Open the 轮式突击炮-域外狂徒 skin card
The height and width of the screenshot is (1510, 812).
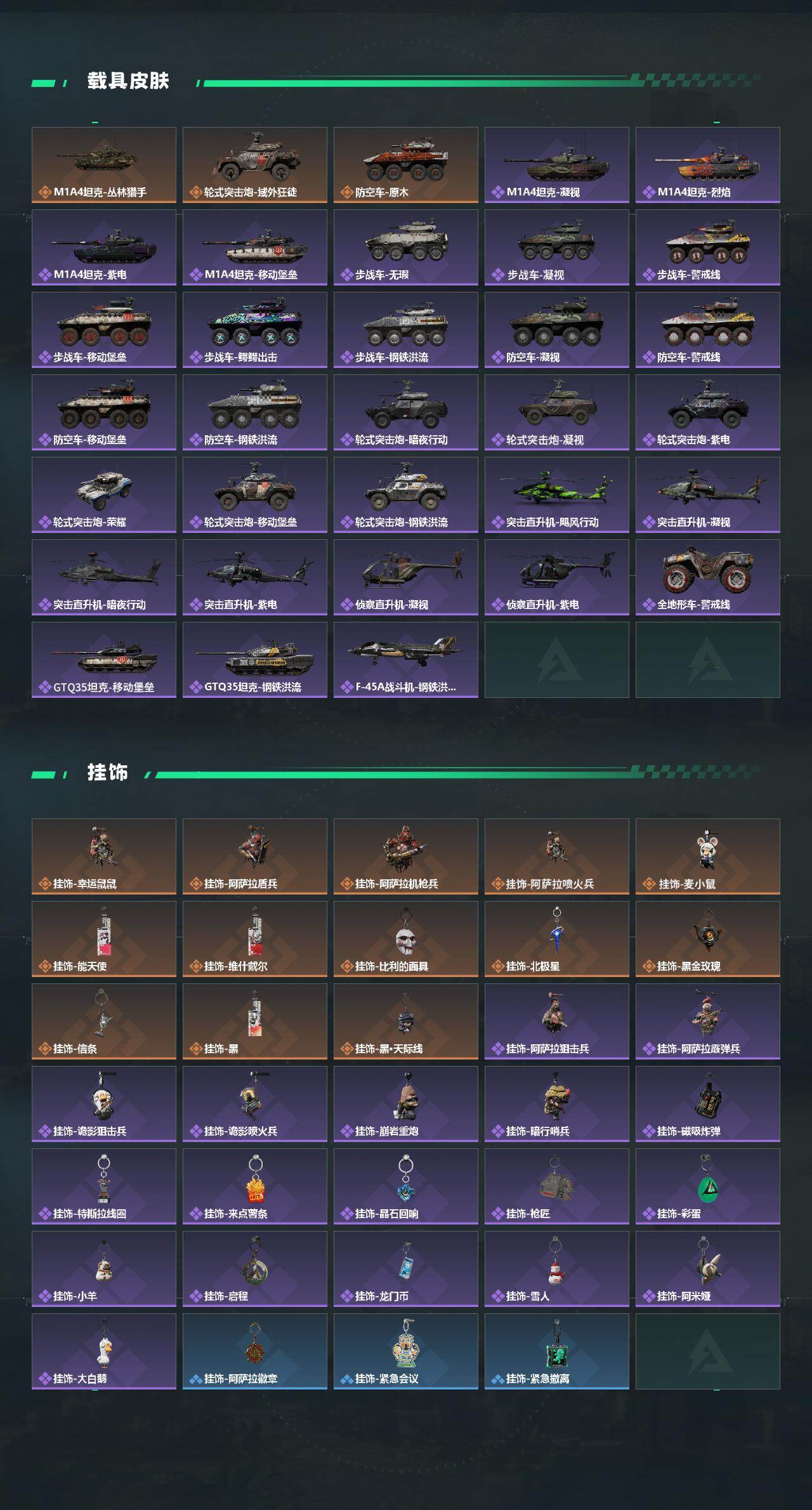coord(255,165)
